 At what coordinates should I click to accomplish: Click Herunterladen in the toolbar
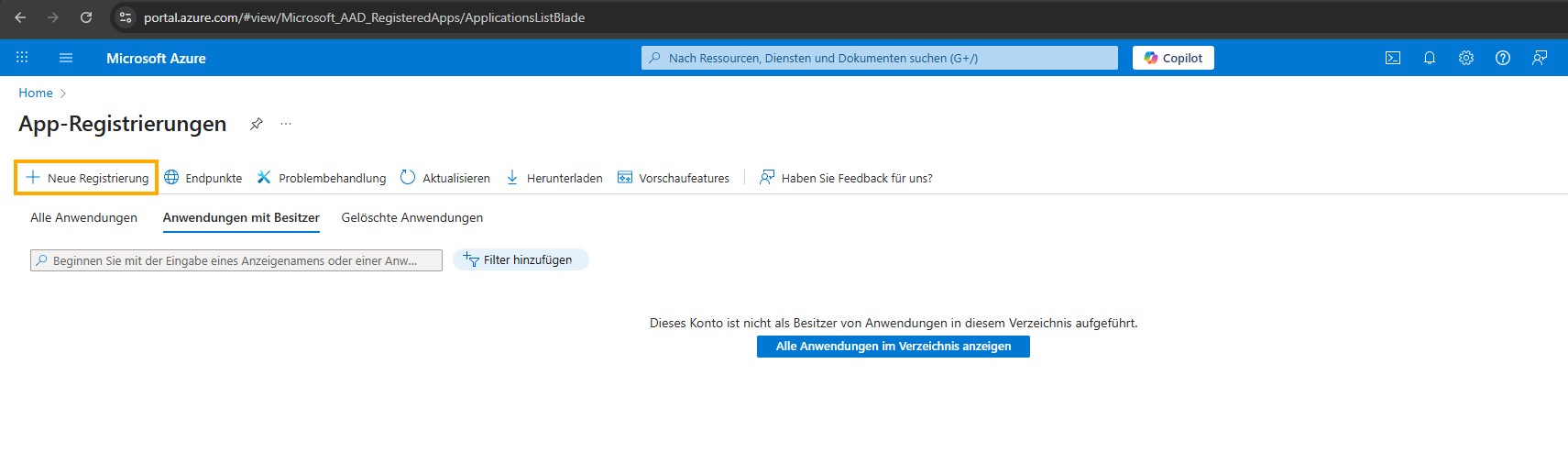(554, 178)
